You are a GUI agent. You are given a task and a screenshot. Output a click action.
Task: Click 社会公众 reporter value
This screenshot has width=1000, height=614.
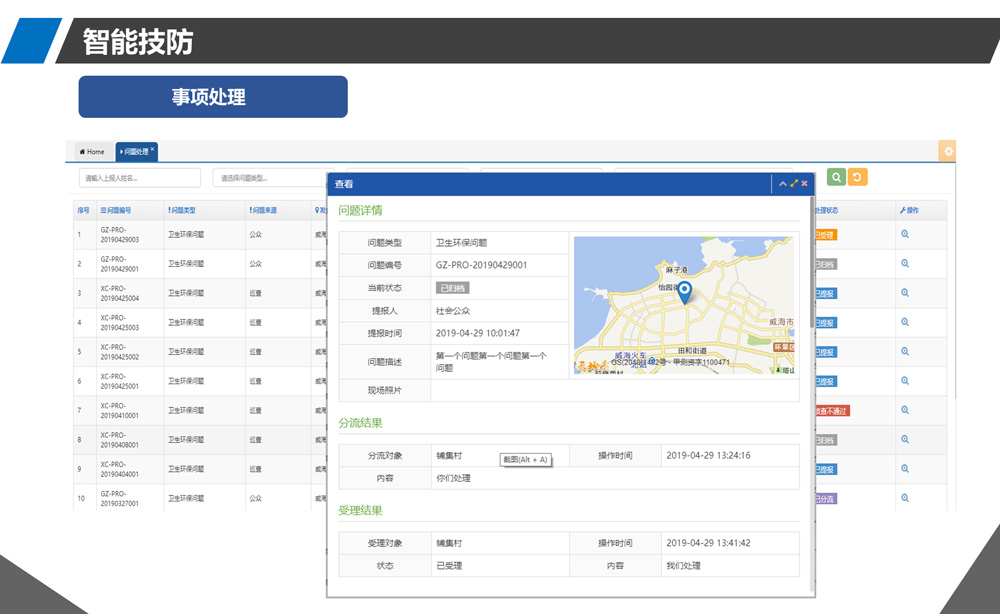point(453,311)
